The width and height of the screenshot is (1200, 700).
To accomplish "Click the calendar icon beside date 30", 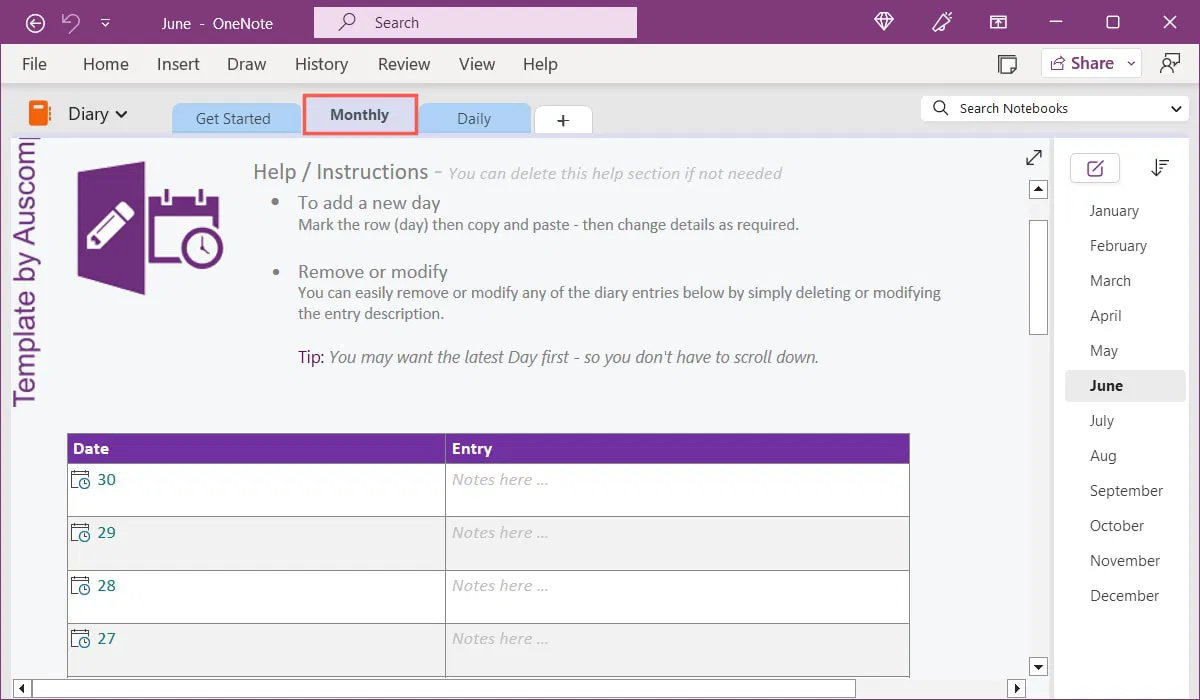I will [80, 479].
